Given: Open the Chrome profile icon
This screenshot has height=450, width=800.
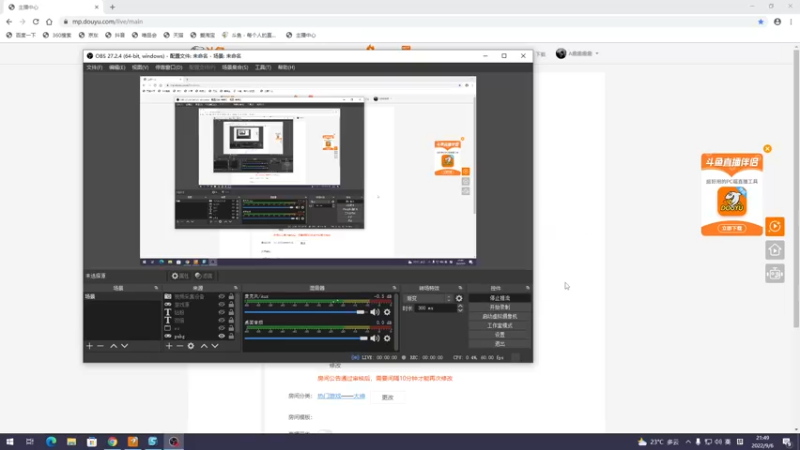Looking at the screenshot, I should (777, 21).
